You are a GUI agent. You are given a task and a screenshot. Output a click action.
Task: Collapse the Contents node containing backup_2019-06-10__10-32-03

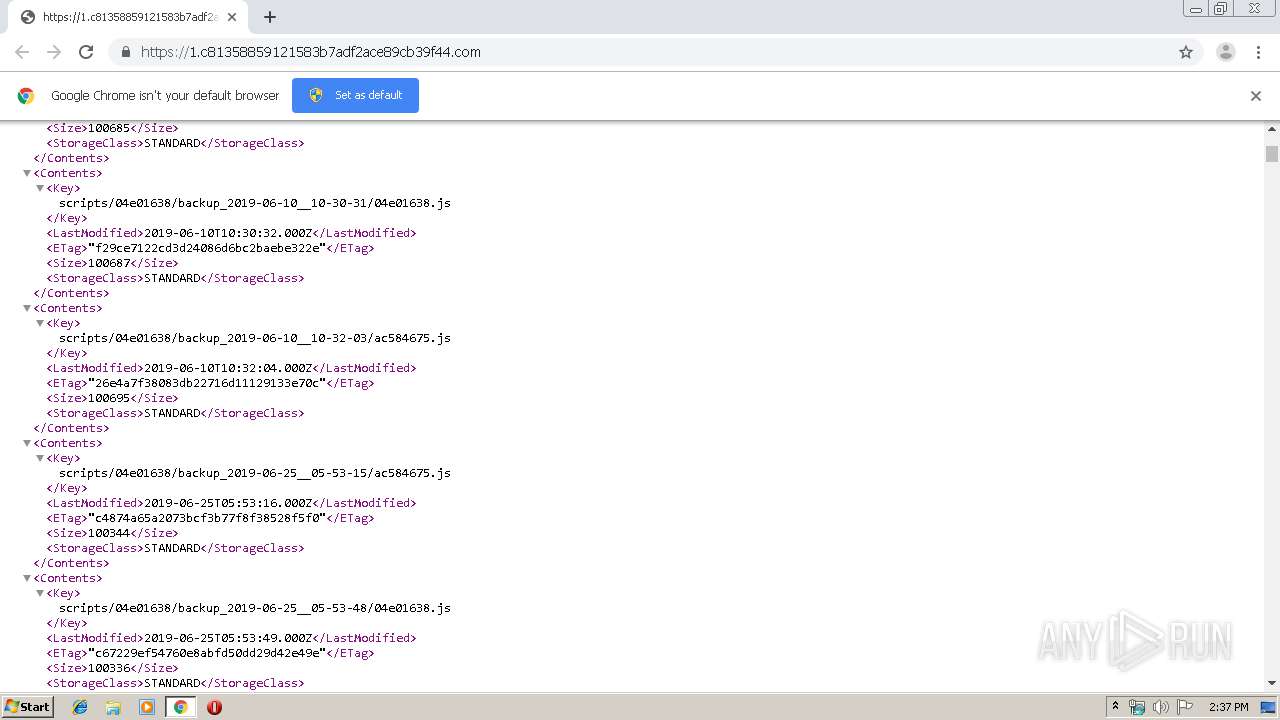coord(27,308)
